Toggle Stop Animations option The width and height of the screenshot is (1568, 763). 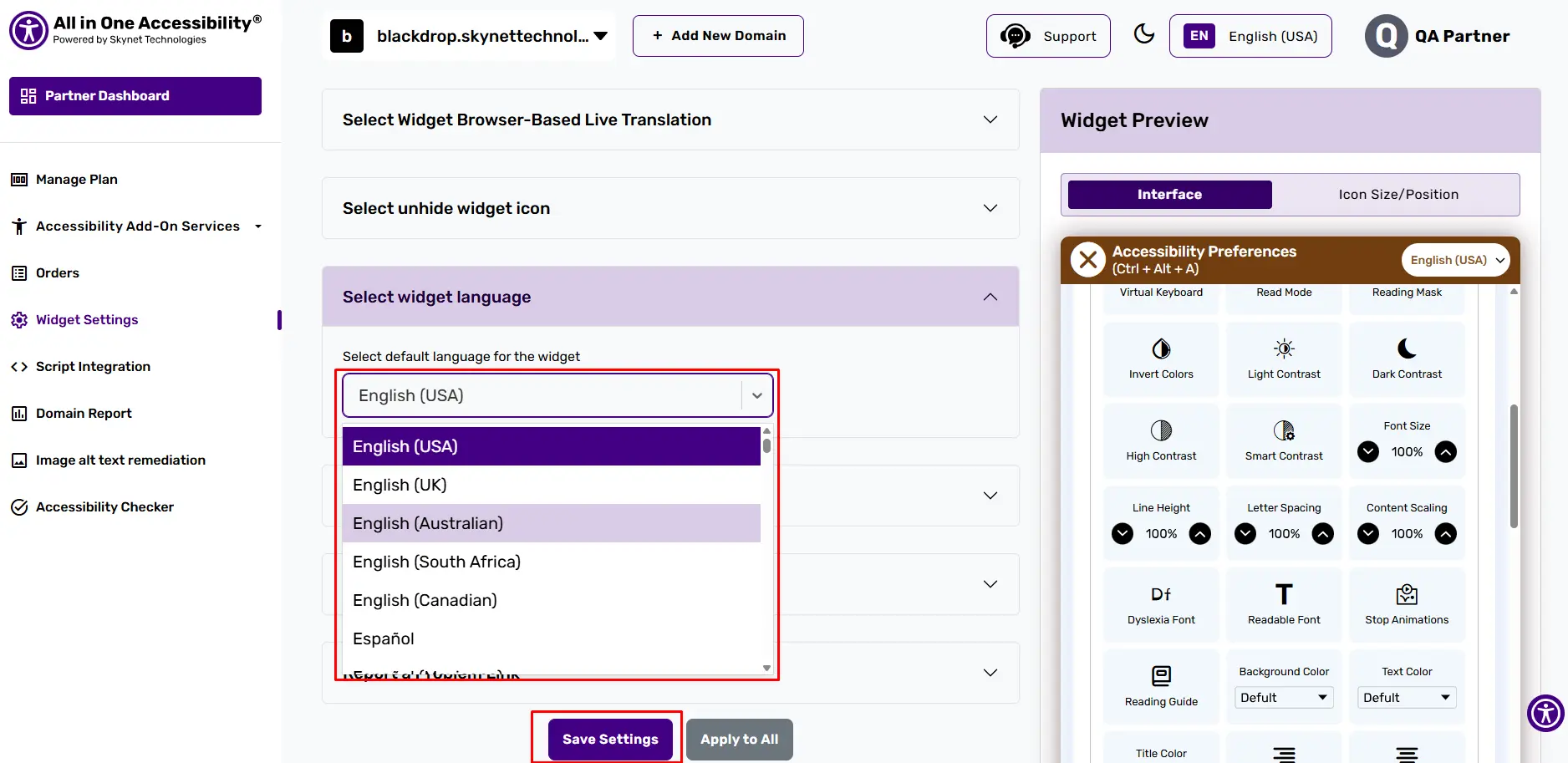1407,605
